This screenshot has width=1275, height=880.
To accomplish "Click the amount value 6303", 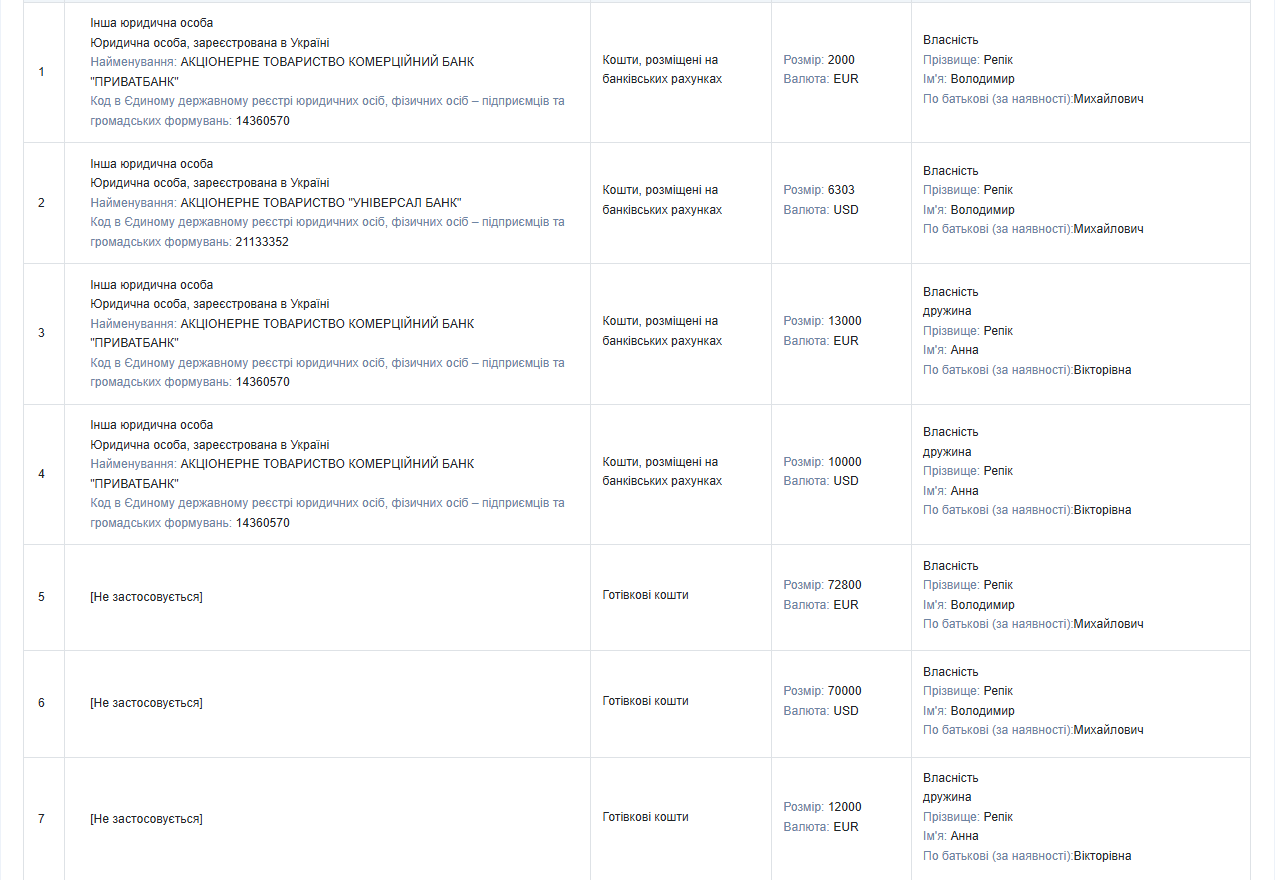I will pos(841,190).
